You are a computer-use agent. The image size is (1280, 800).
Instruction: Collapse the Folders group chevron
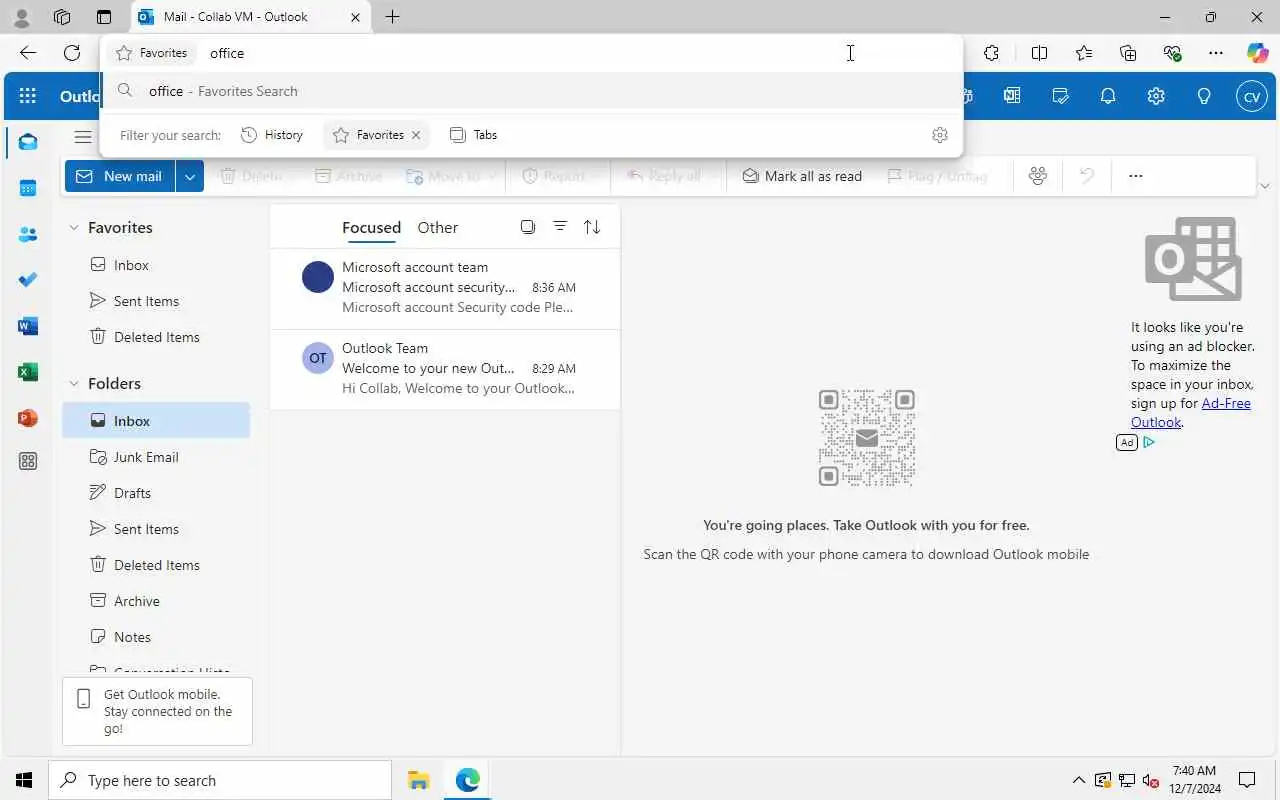pos(74,384)
